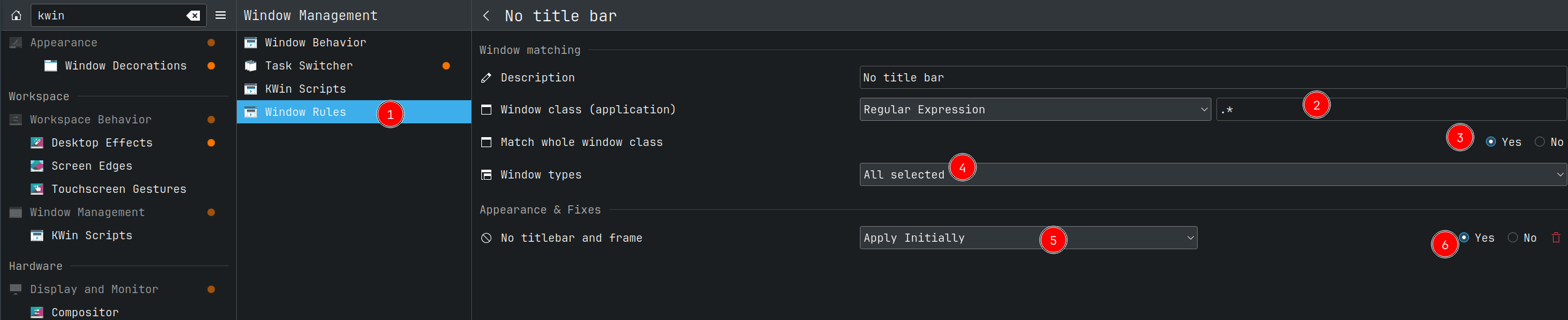Click the No title bar page title

[561, 16]
